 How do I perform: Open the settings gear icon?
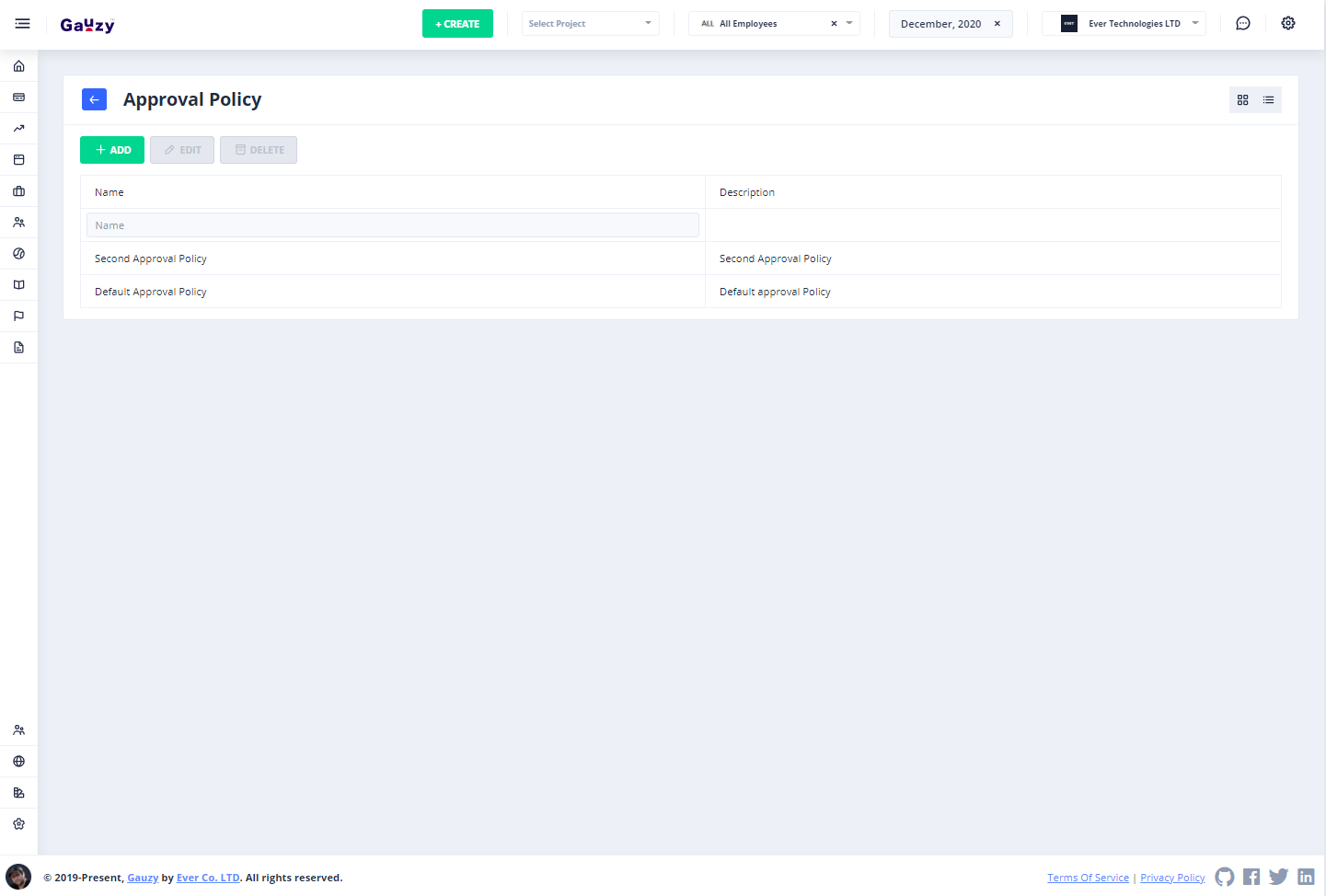point(1287,24)
